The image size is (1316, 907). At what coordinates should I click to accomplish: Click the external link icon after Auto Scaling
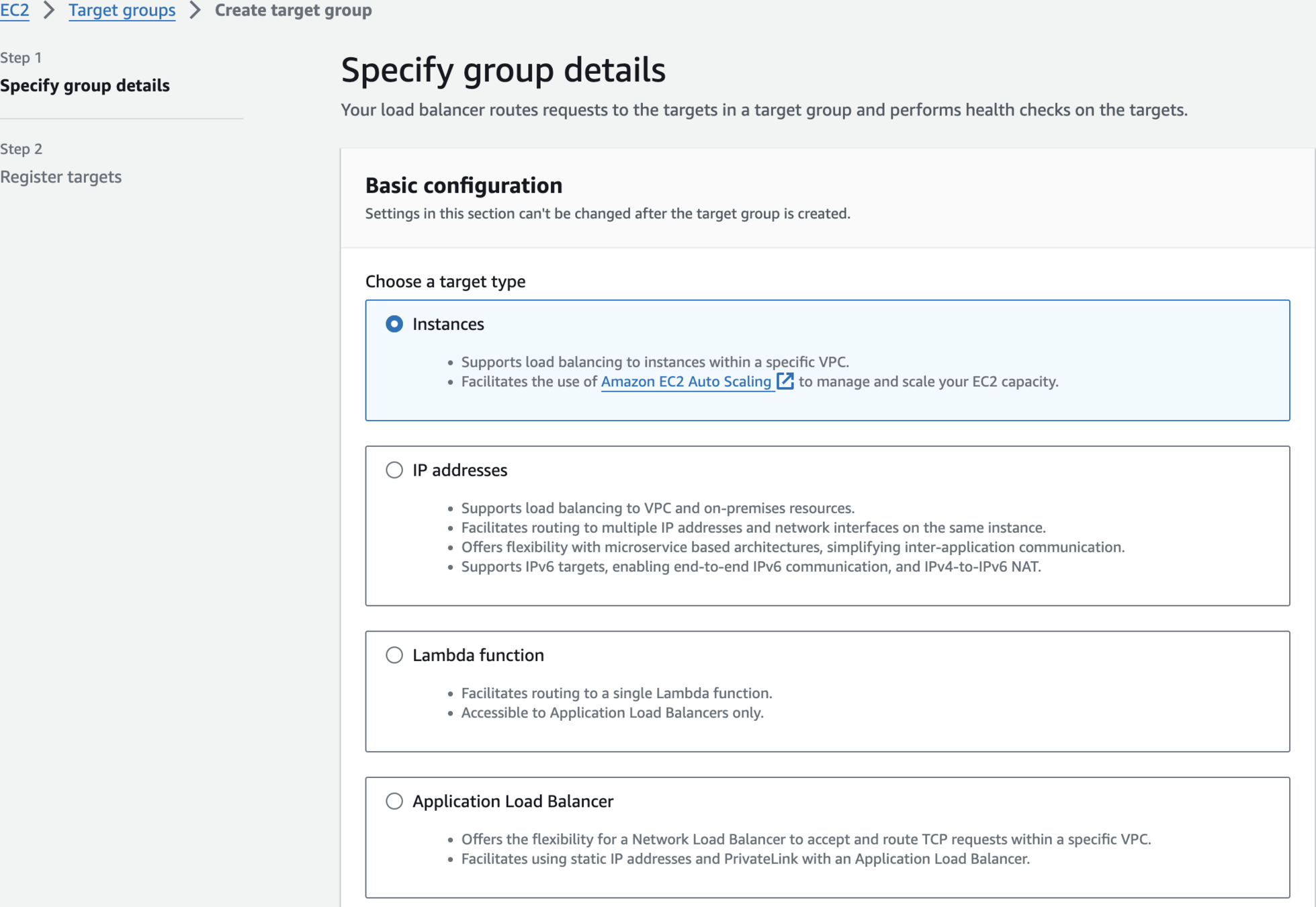785,381
